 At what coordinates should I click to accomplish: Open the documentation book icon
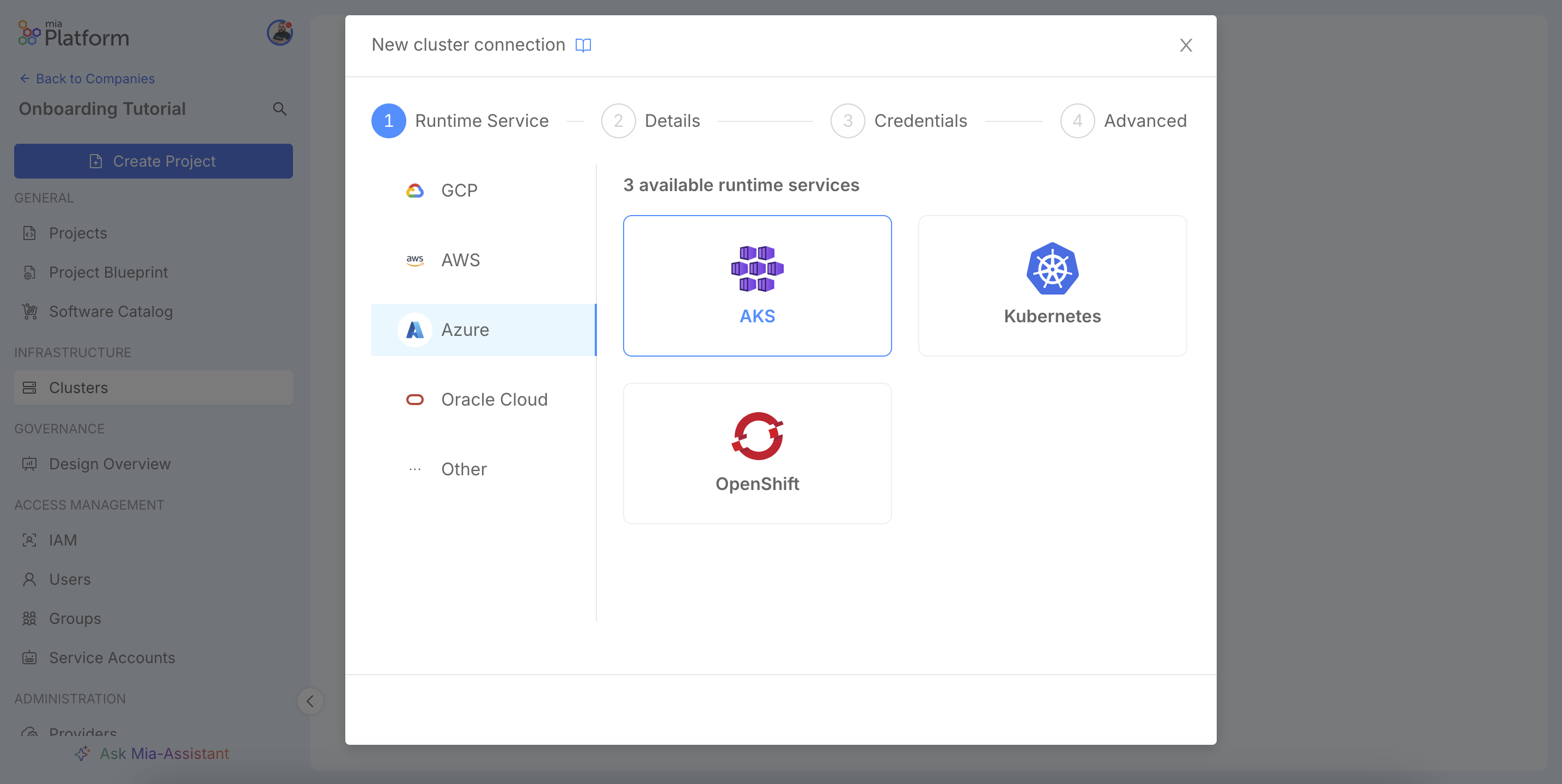click(583, 45)
